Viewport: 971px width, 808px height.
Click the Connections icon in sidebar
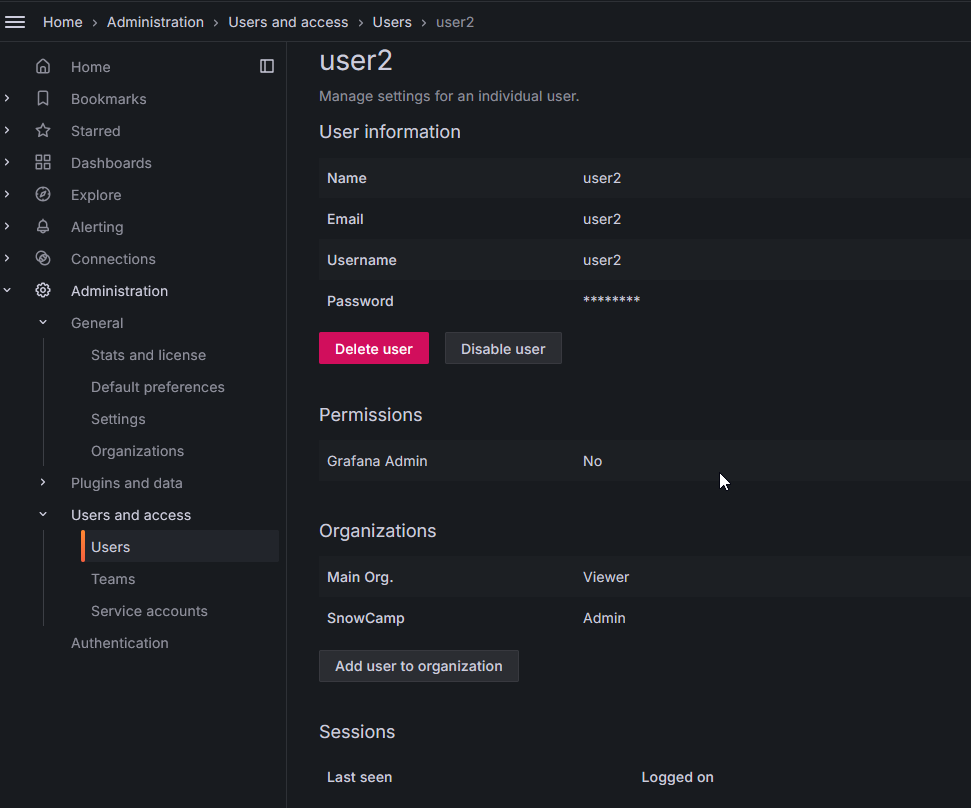coord(43,259)
